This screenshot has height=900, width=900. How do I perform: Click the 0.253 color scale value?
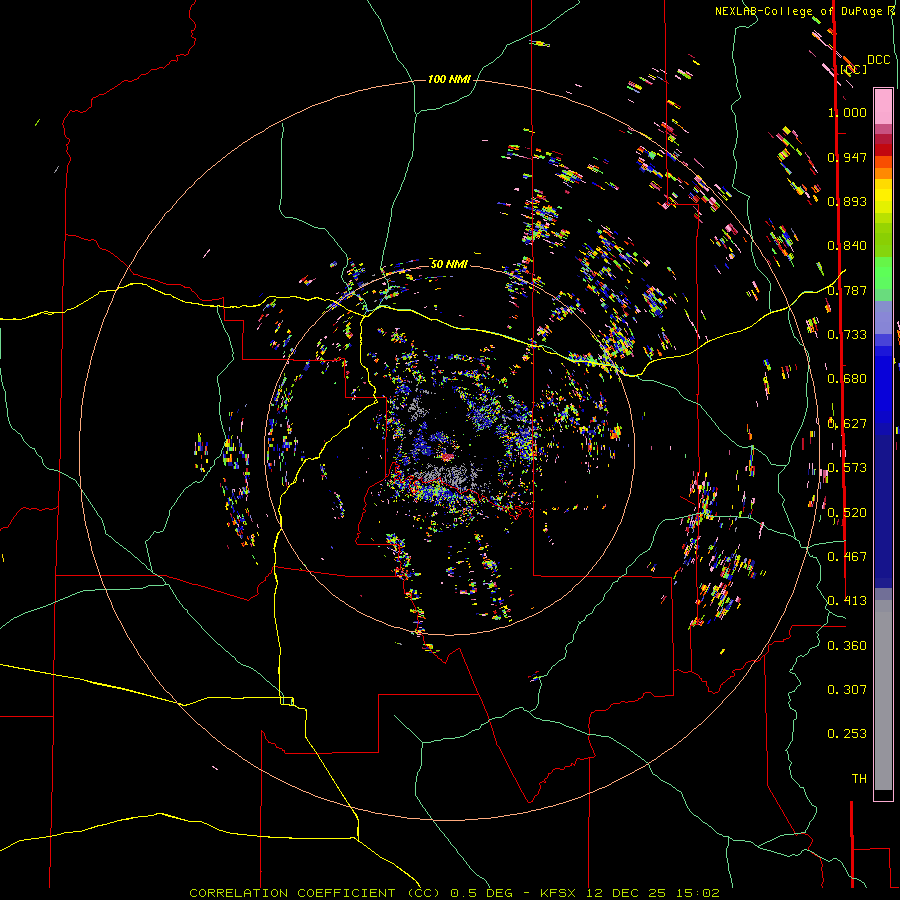pyautogui.click(x=847, y=734)
